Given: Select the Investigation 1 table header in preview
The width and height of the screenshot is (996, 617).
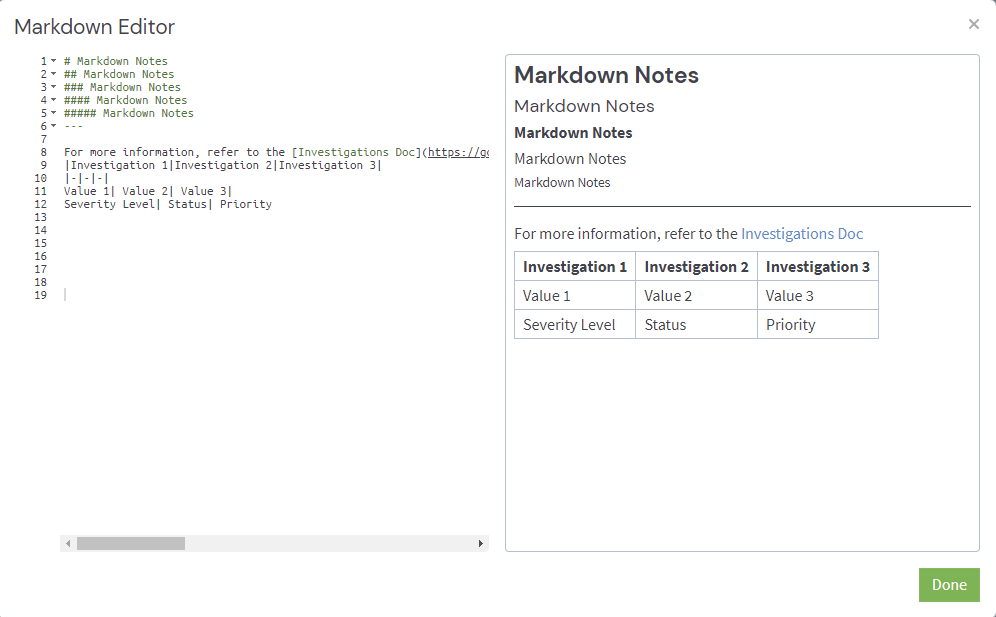Looking at the screenshot, I should pos(574,266).
